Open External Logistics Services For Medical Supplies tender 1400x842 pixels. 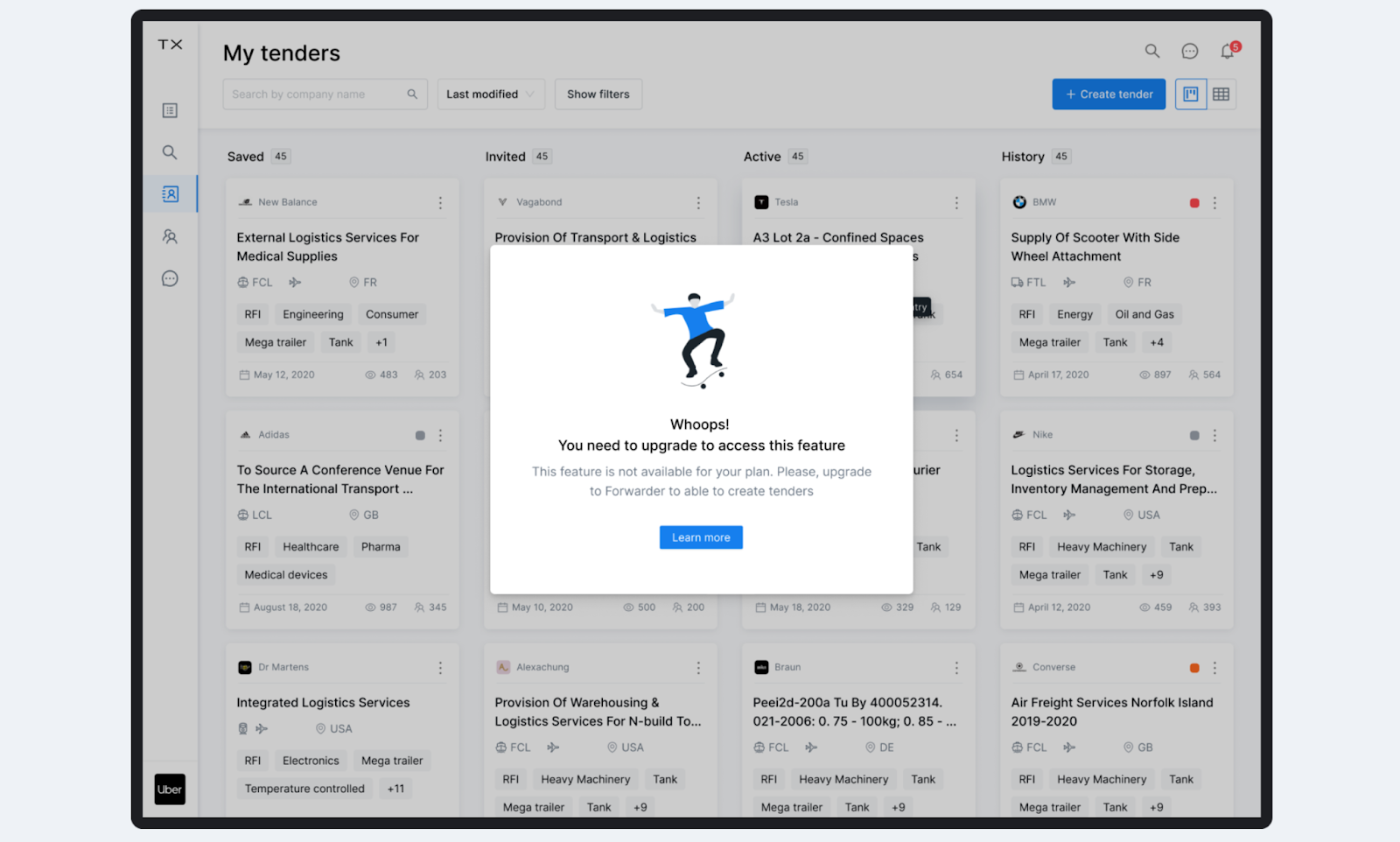[327, 247]
